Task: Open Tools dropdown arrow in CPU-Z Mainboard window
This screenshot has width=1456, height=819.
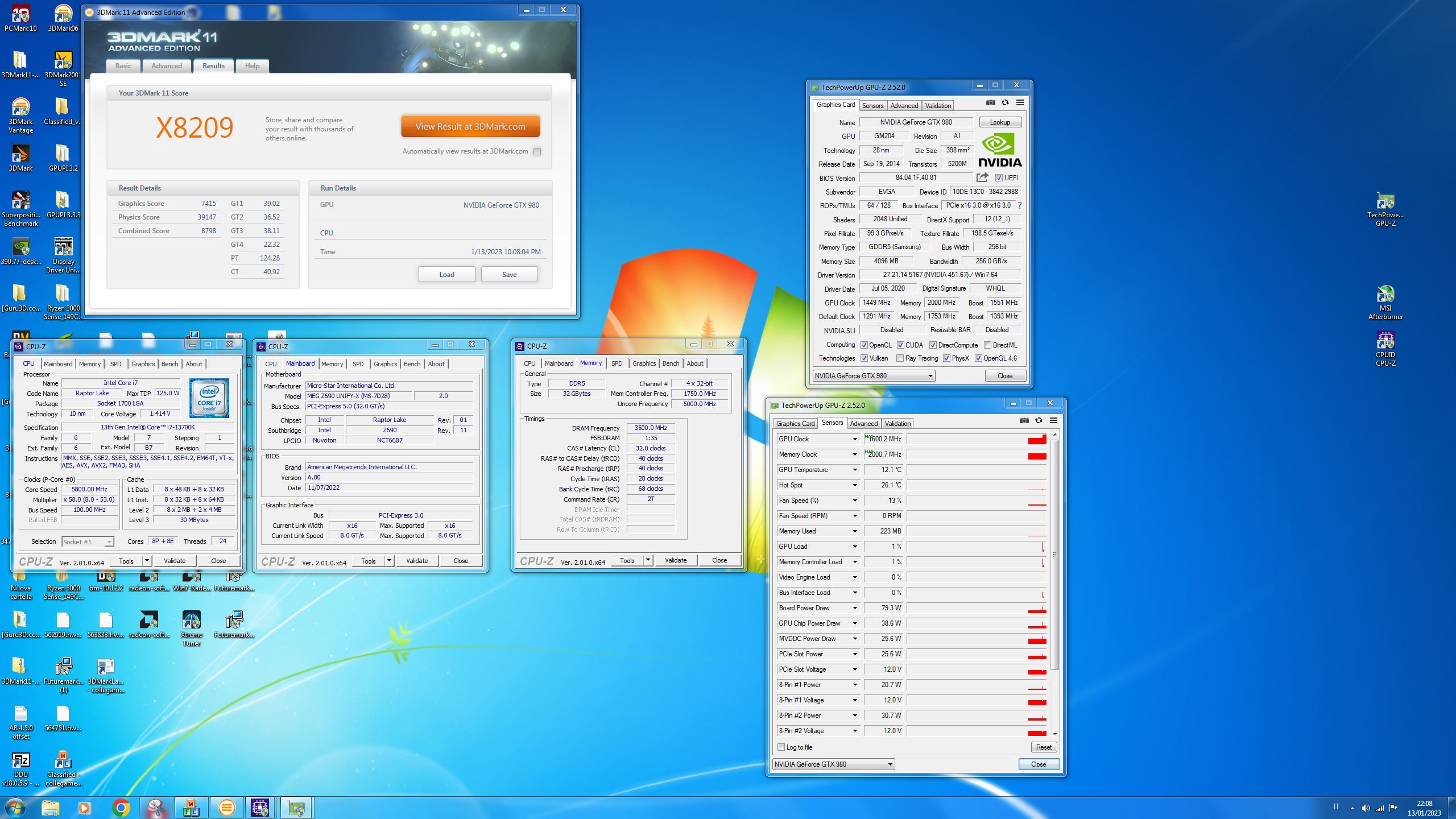Action: (389, 561)
